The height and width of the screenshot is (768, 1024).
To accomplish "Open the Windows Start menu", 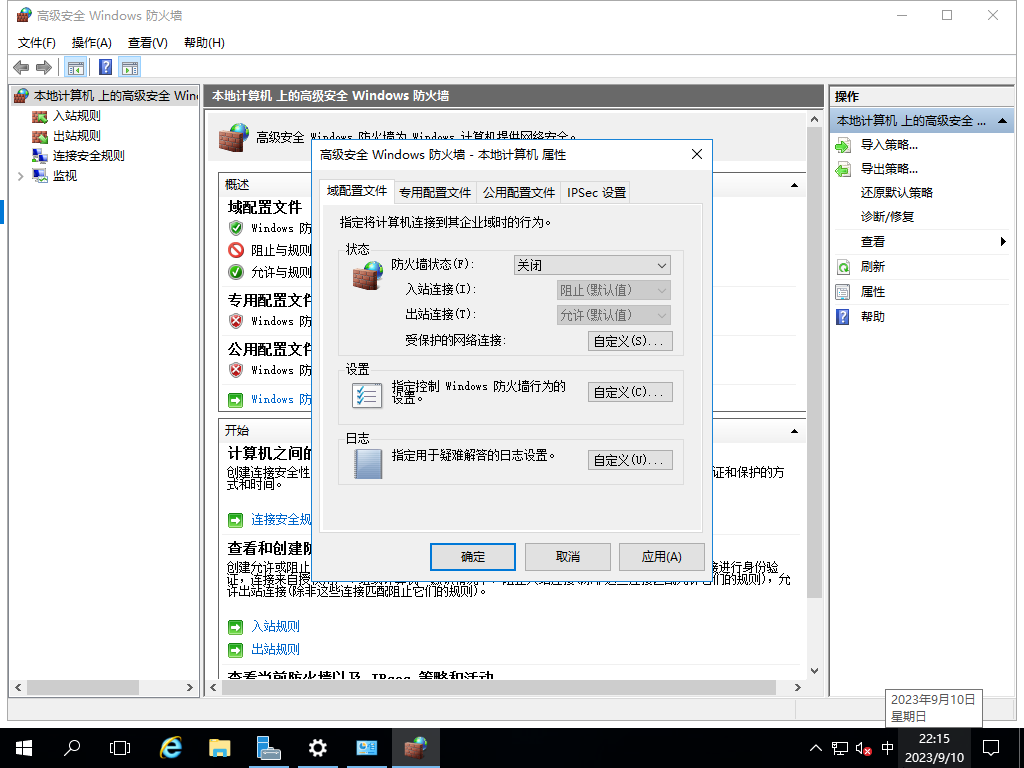I will [24, 748].
